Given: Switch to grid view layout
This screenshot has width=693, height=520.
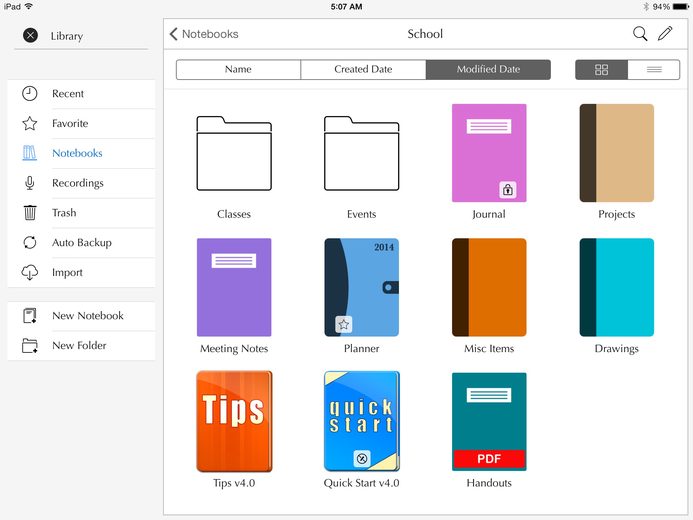Looking at the screenshot, I should pyautogui.click(x=602, y=69).
